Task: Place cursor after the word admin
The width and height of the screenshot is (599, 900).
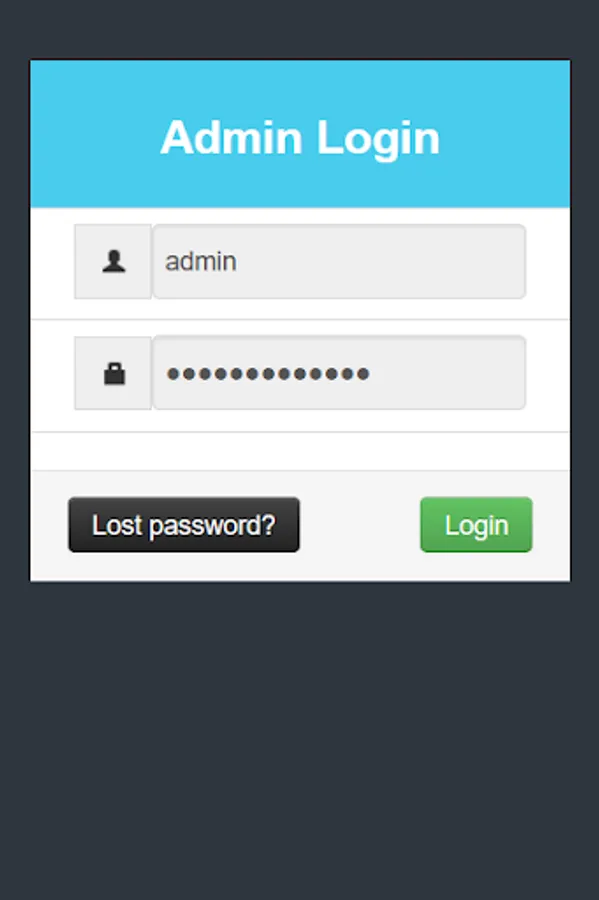Action: pyautogui.click(x=238, y=262)
